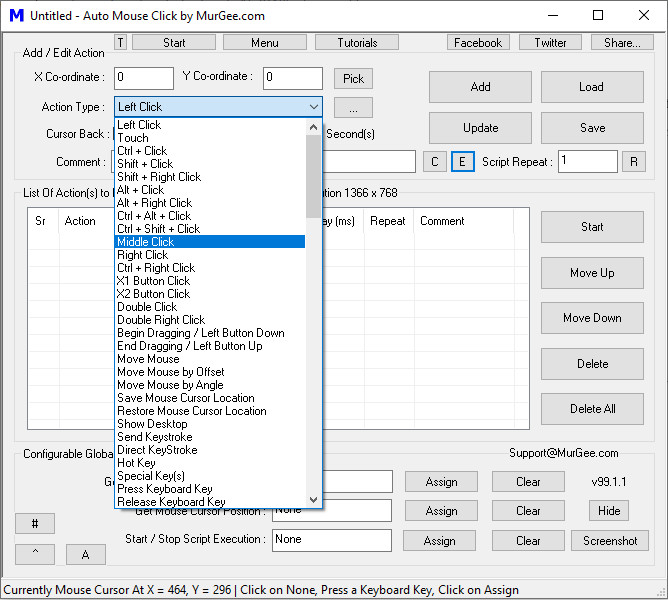Click Delete All button
The height and width of the screenshot is (600, 668).
coord(592,409)
